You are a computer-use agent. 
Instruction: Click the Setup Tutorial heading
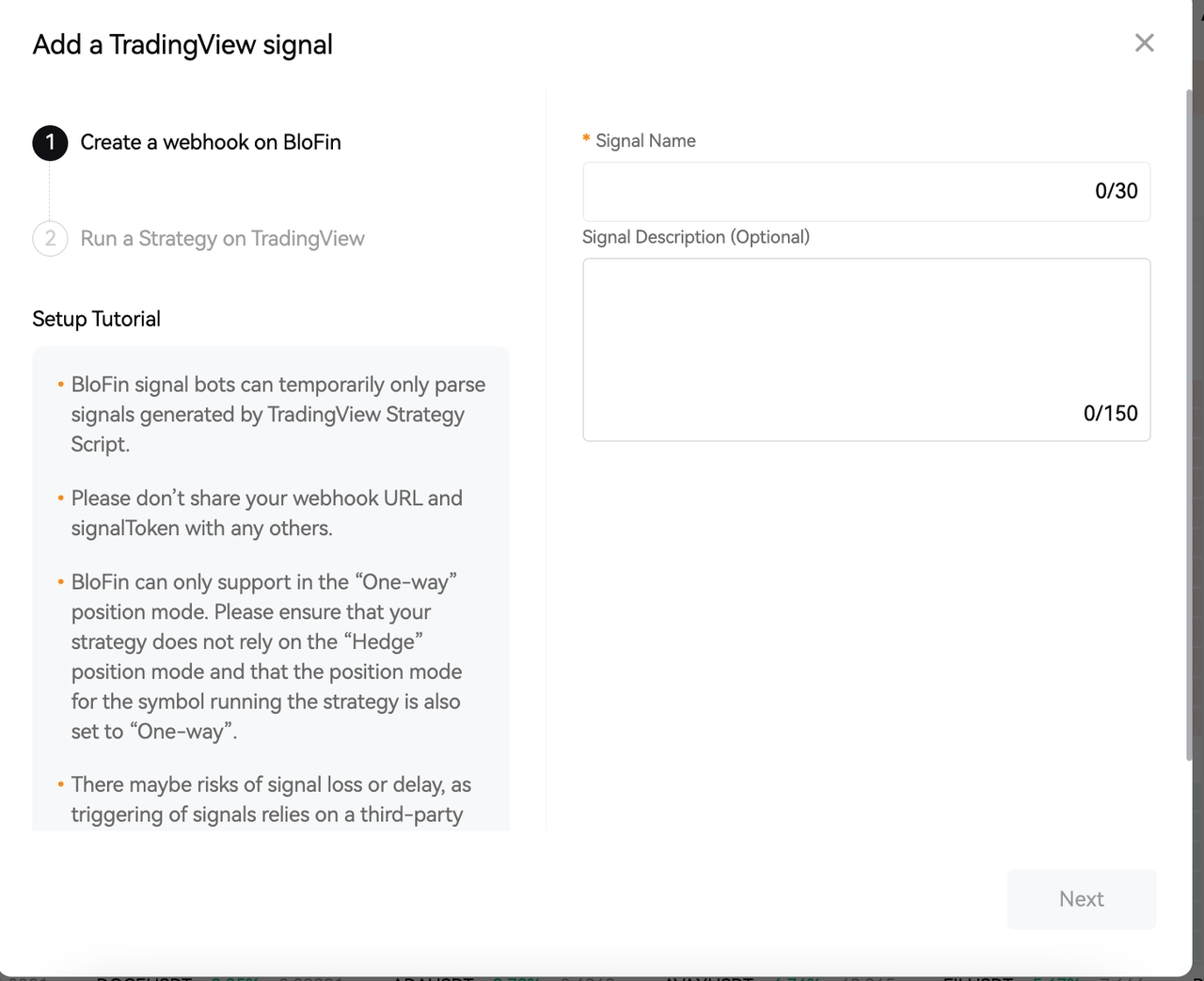click(x=96, y=319)
